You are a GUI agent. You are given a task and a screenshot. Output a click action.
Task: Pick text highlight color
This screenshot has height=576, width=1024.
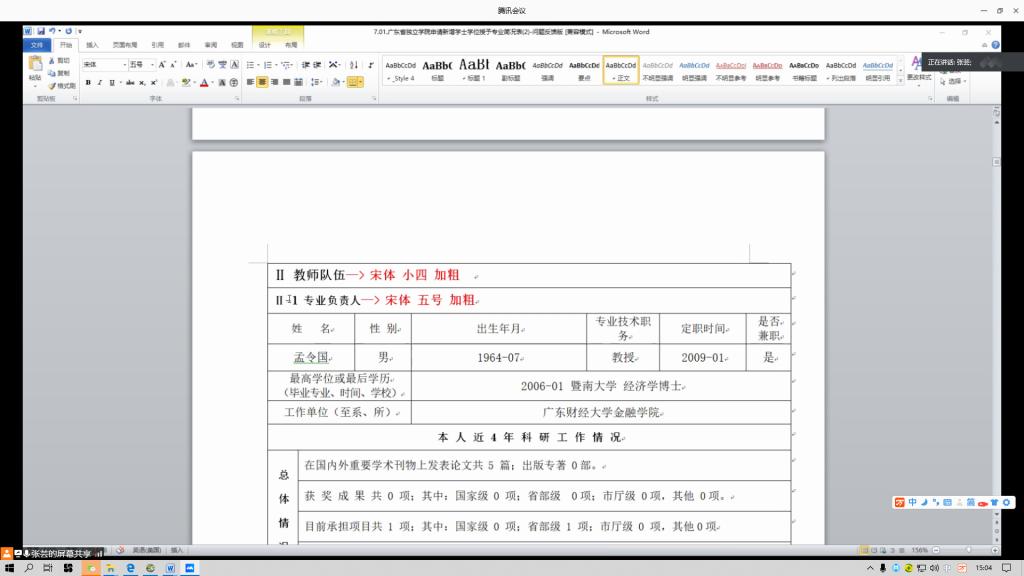point(186,83)
